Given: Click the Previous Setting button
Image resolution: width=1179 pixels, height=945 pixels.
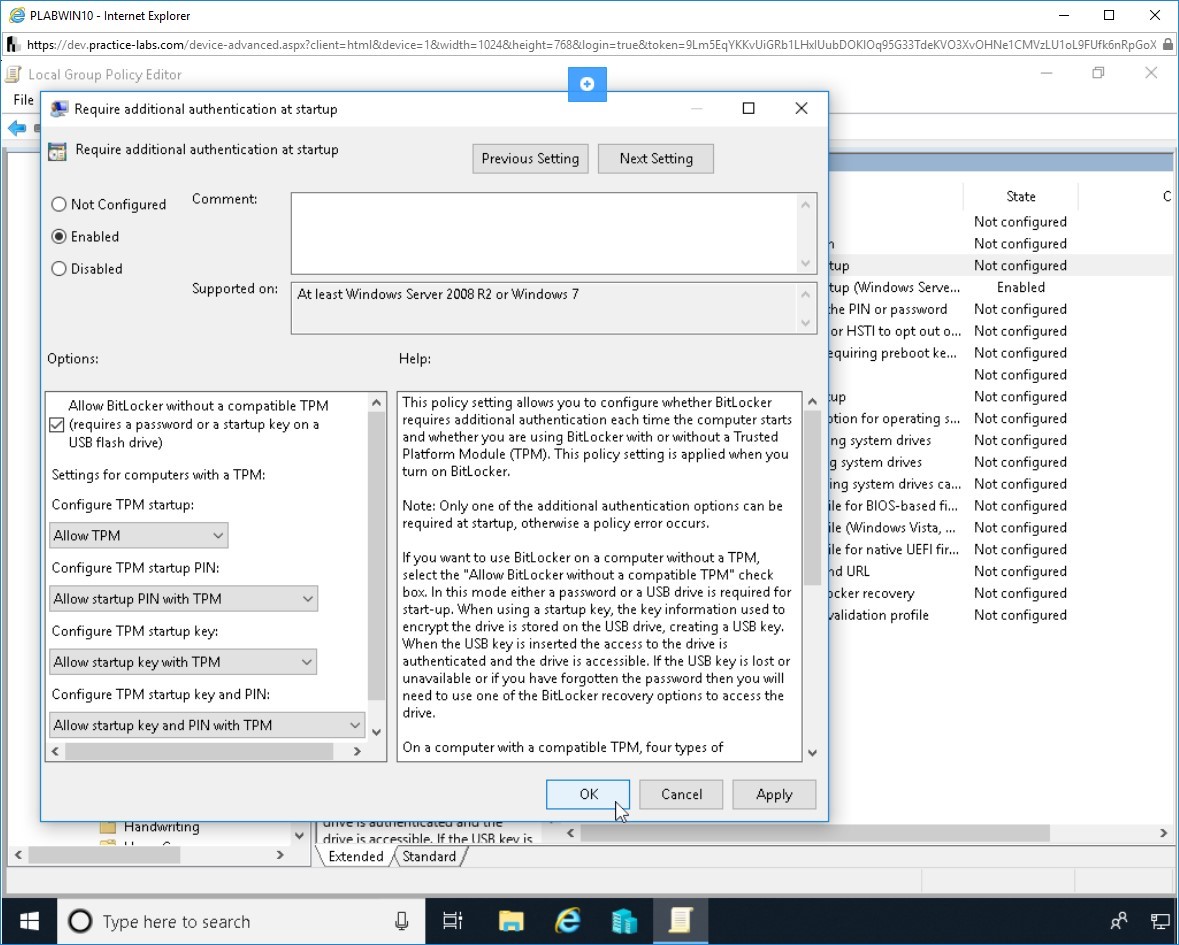Looking at the screenshot, I should coord(530,159).
